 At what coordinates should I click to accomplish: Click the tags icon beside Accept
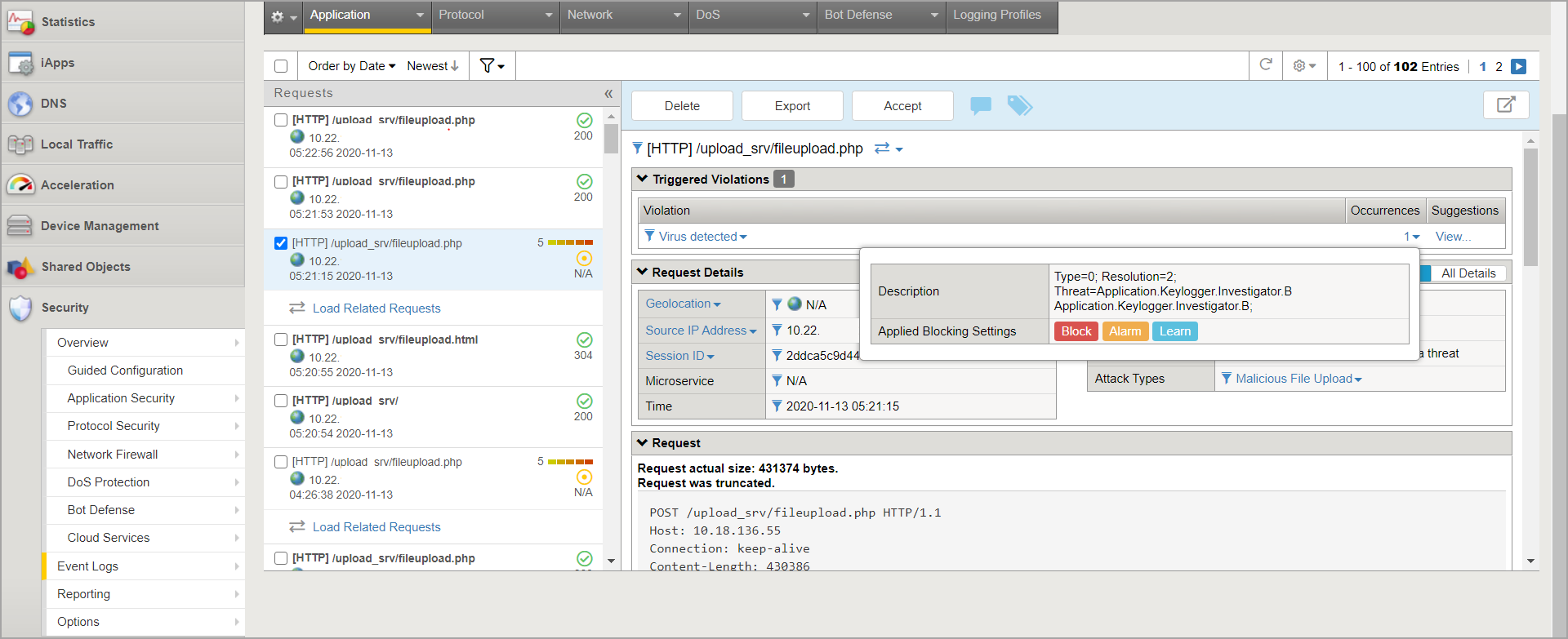tap(1019, 105)
